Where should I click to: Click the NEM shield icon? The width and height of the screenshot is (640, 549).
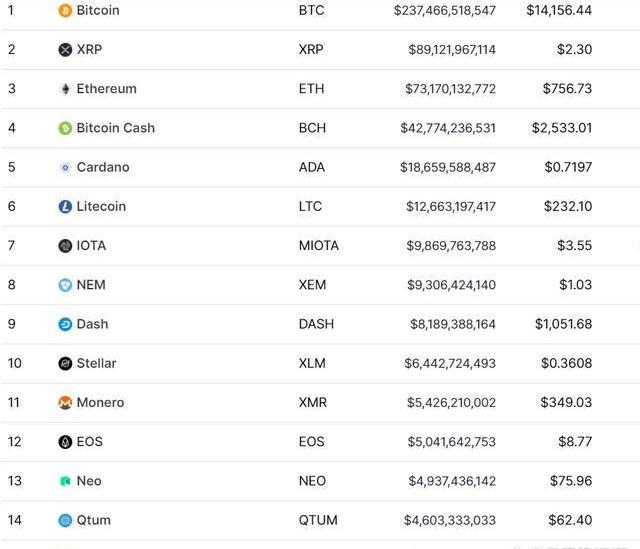65,285
